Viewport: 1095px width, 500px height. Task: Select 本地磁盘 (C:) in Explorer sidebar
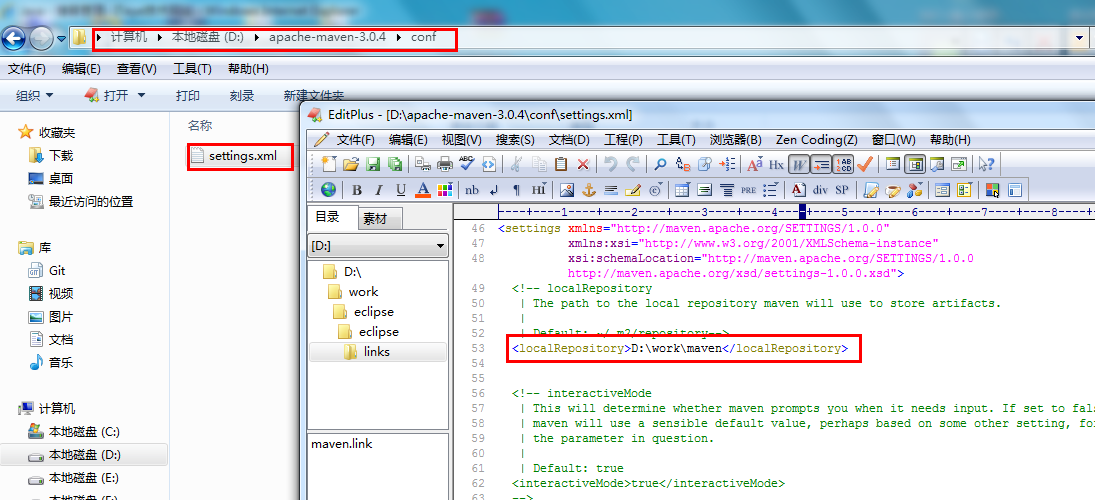84,432
